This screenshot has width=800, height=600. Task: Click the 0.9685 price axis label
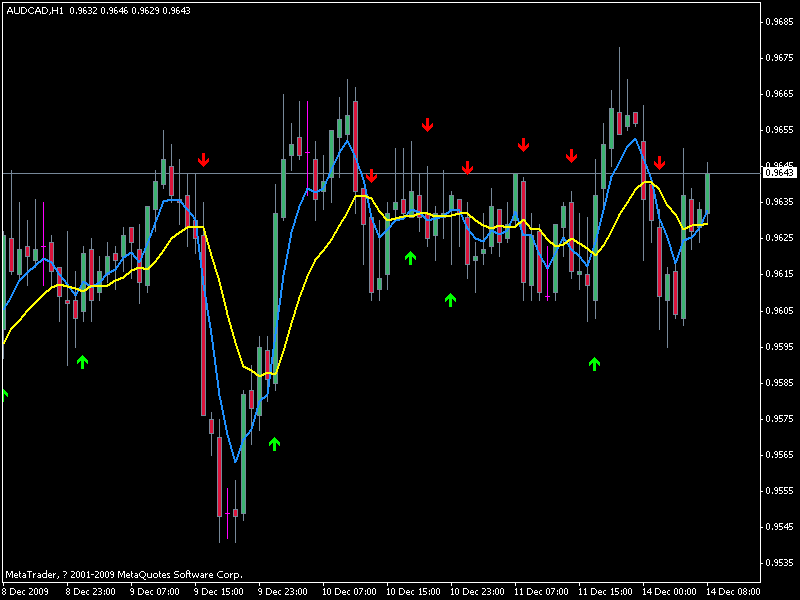(780, 22)
